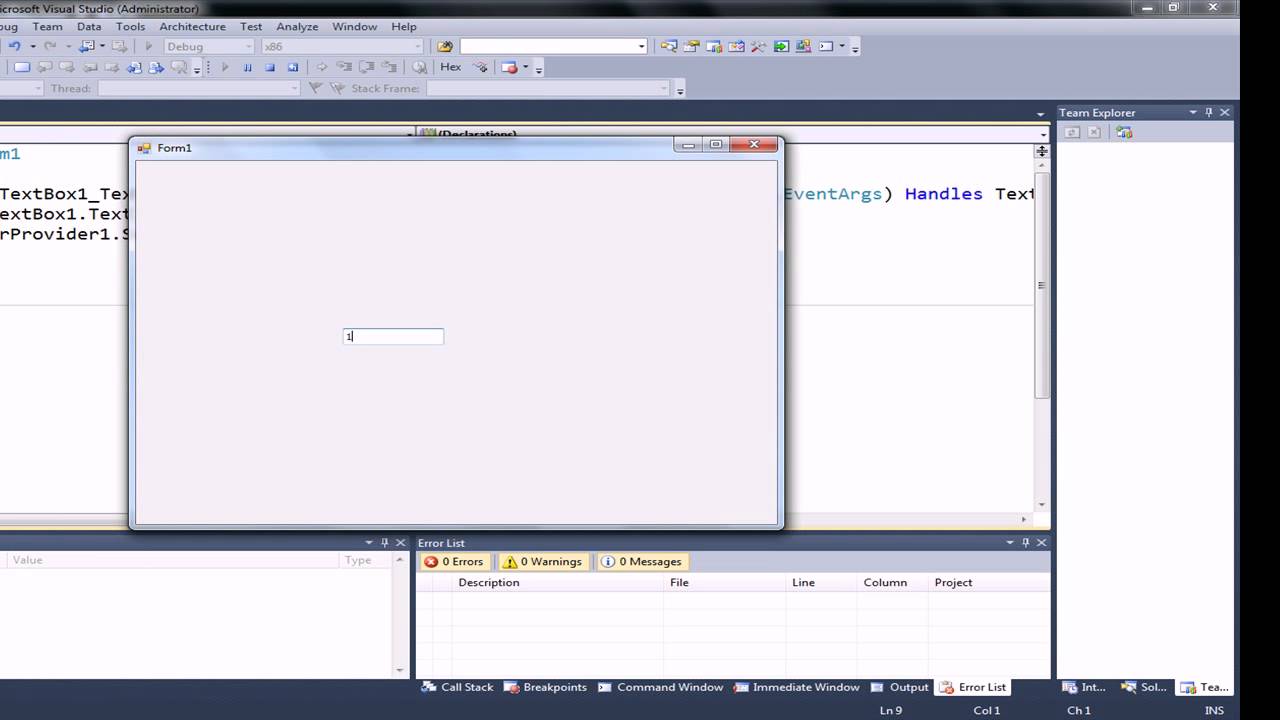Click the Step Into icon
The image size is (1280, 720).
(344, 68)
